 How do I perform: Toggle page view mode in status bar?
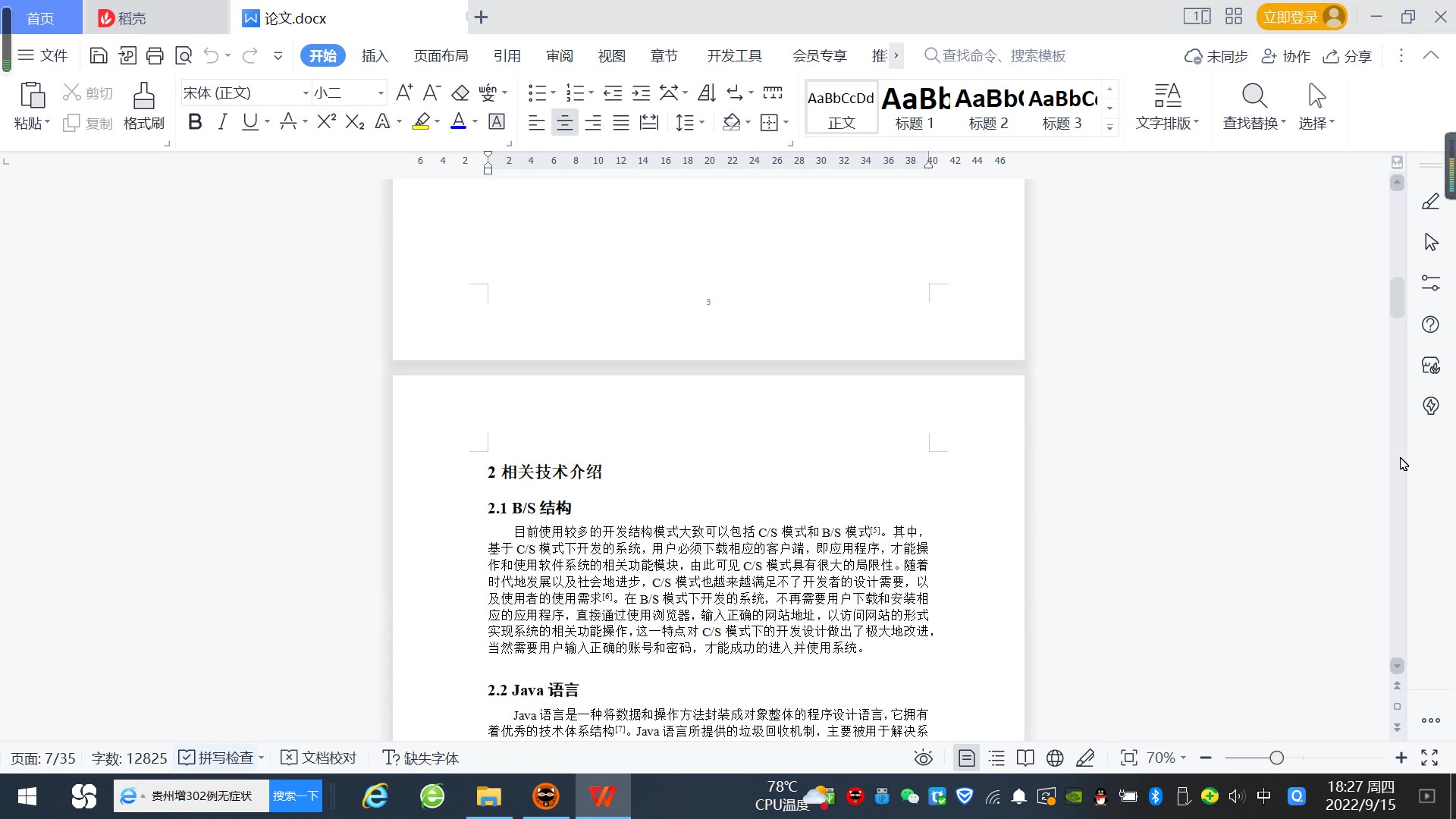pos(967,758)
